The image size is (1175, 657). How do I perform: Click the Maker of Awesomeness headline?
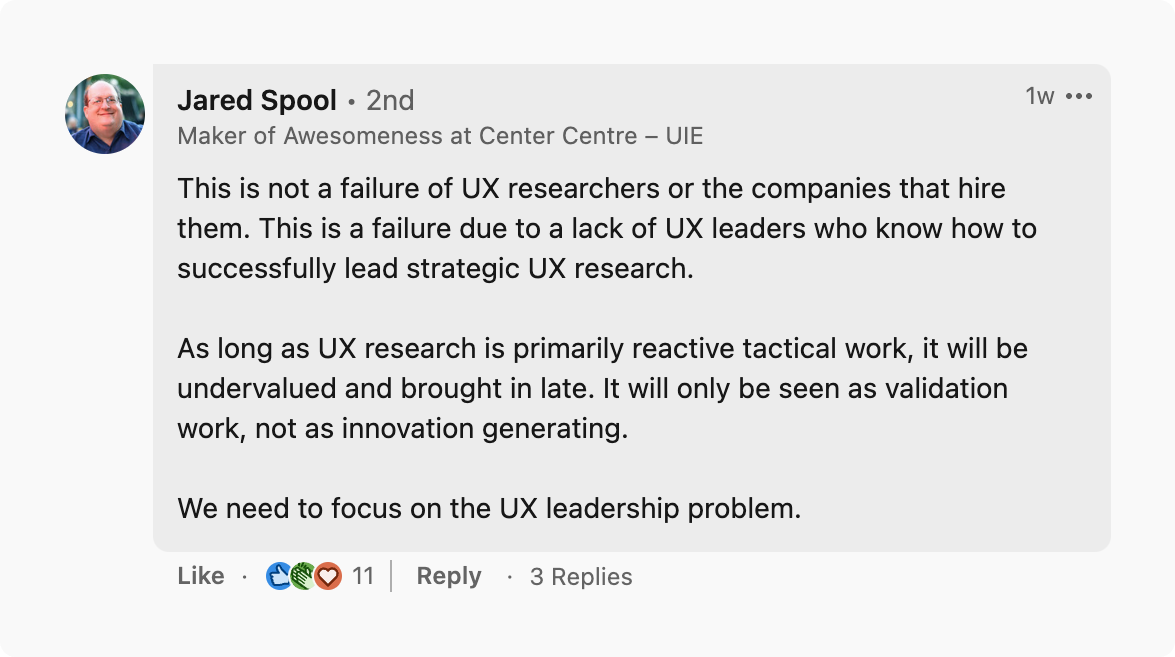(440, 136)
